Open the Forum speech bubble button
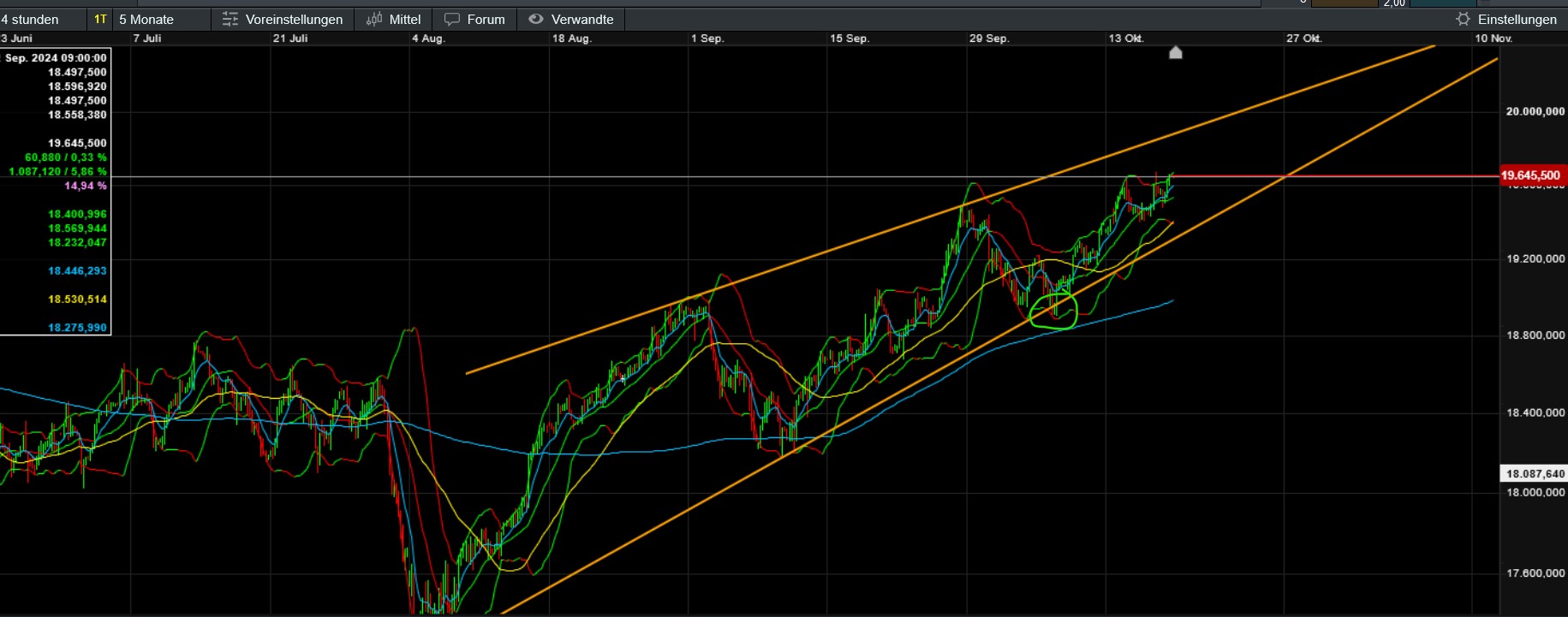Image resolution: width=1568 pixels, height=617 pixels. pyautogui.click(x=474, y=19)
